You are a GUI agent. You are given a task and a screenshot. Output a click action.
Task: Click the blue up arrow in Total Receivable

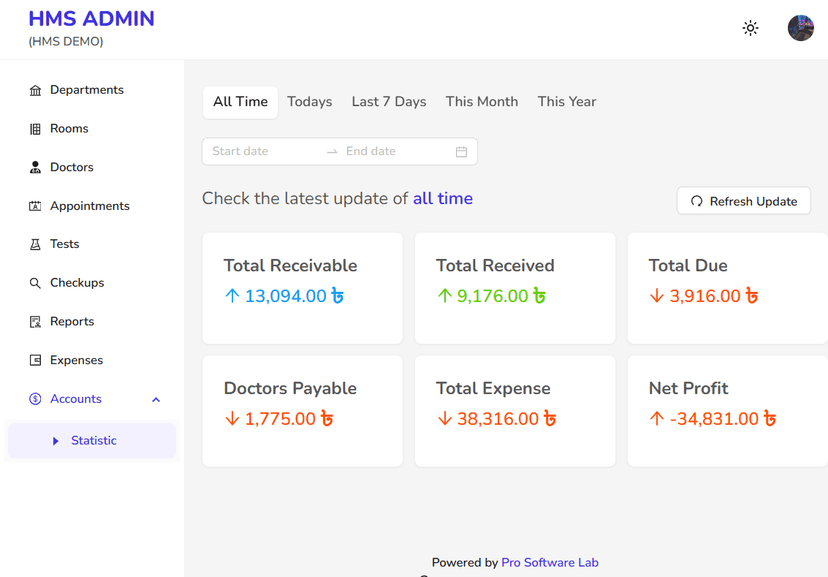point(232,296)
